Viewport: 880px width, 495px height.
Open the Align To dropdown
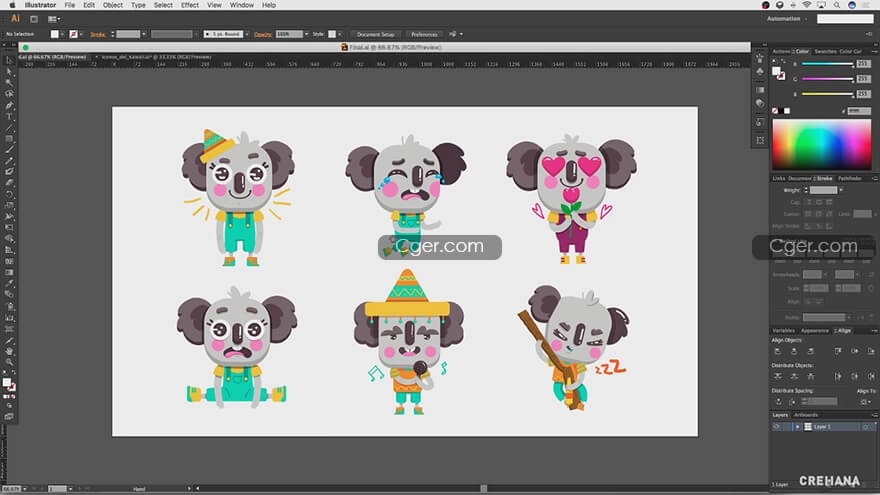pyautogui.click(x=867, y=402)
